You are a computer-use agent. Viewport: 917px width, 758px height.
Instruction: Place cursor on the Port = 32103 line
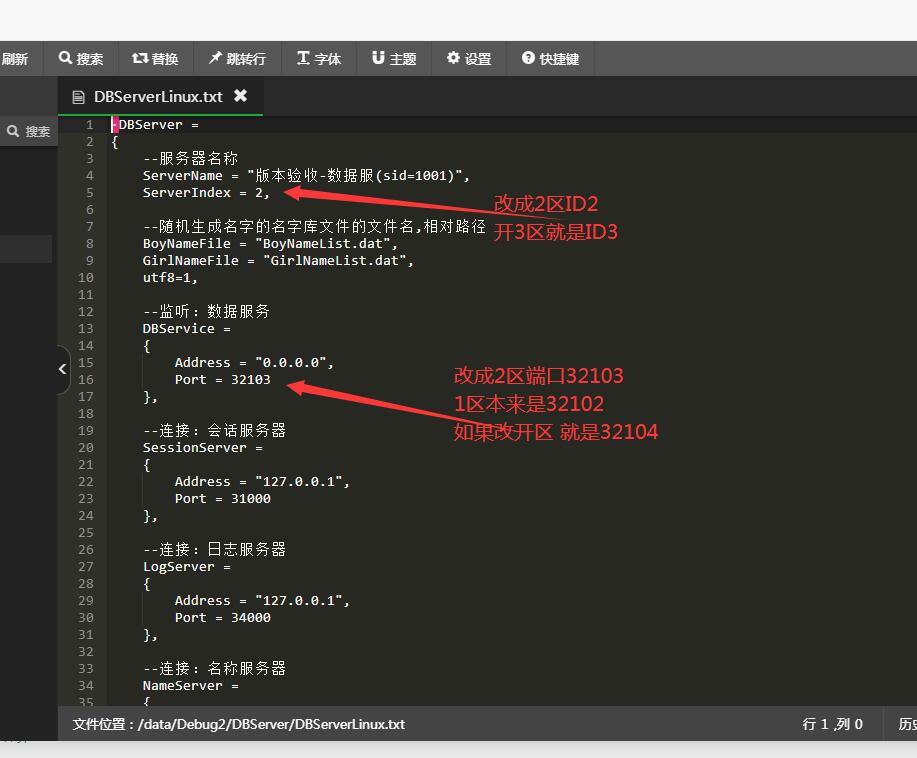(222, 380)
